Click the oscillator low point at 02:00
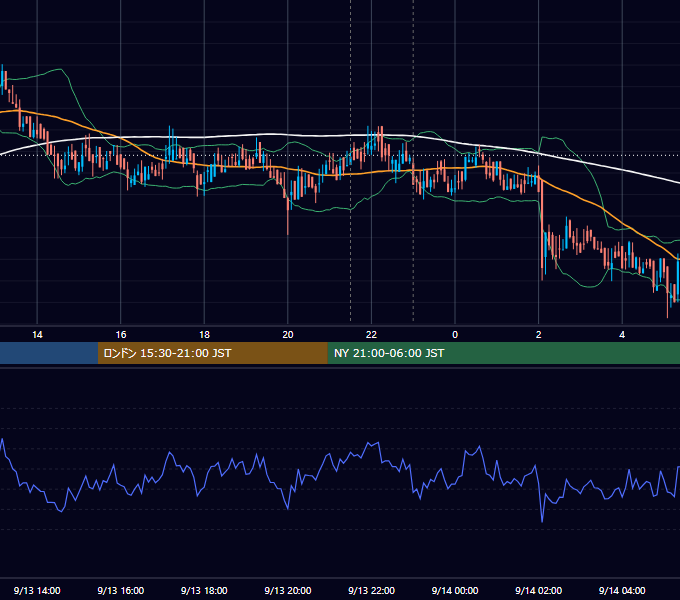680x600 pixels. coord(542,520)
